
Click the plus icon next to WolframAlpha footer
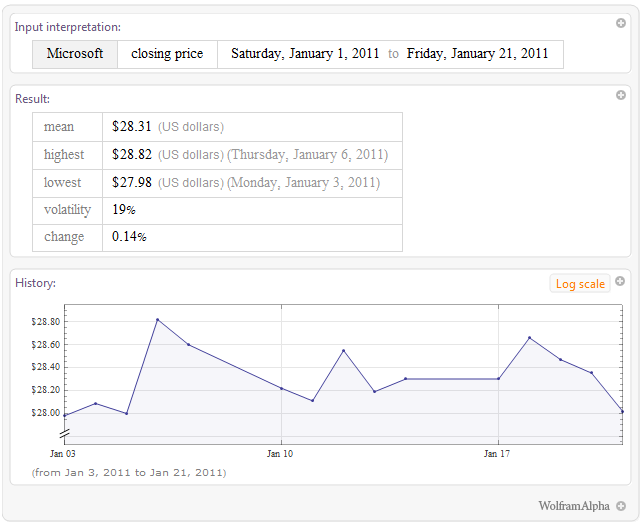point(621,506)
